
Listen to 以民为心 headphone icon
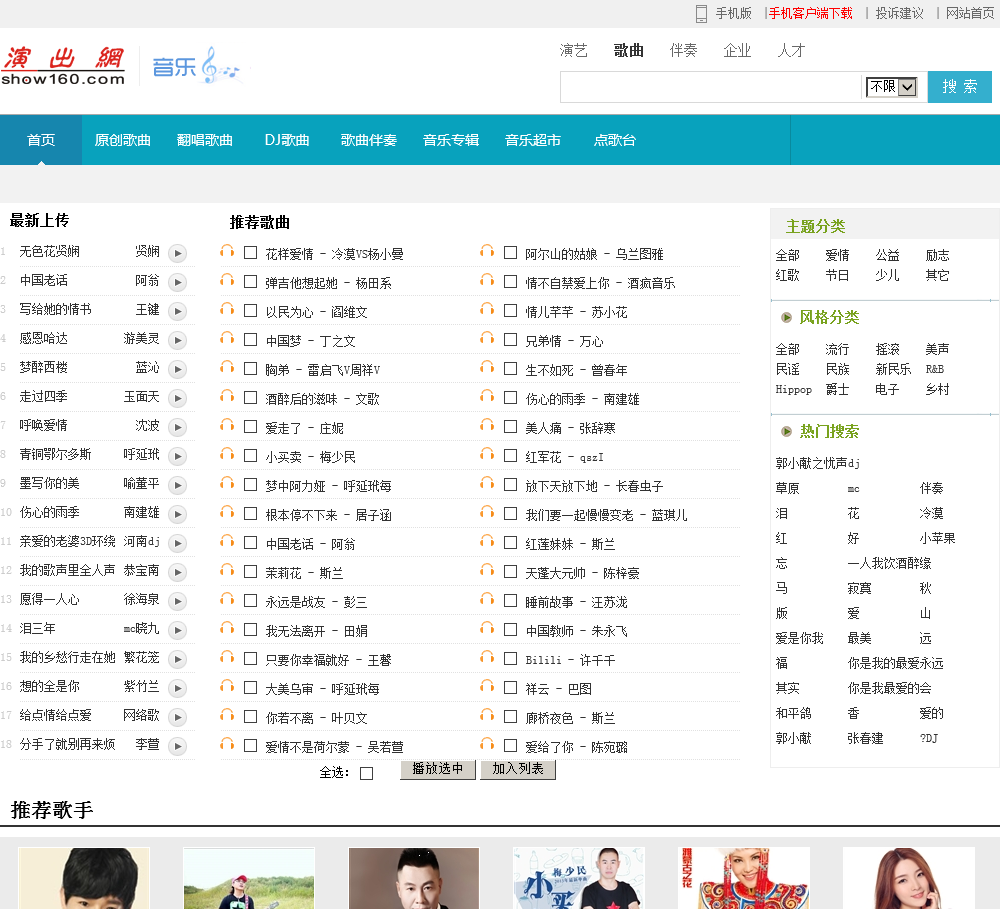point(227,309)
